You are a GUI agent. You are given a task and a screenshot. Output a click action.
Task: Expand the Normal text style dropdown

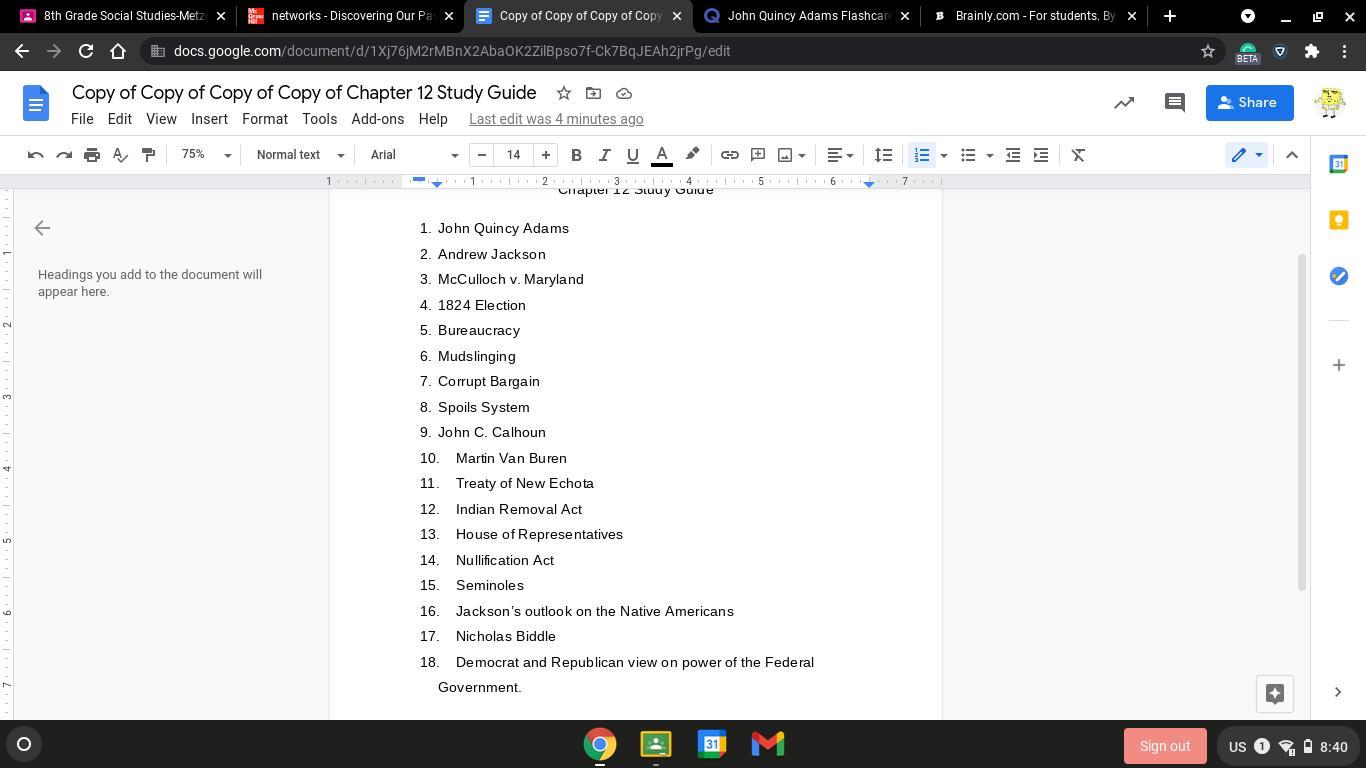pyautogui.click(x=300, y=155)
